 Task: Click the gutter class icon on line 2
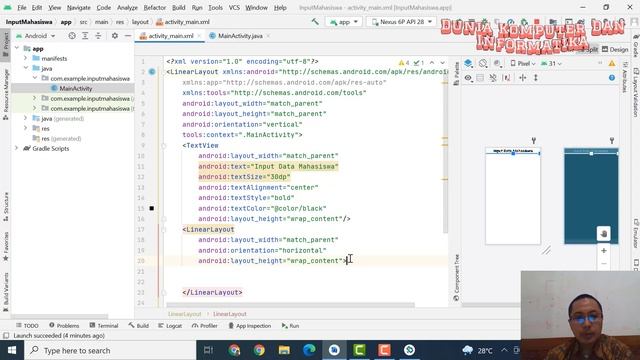pyautogui.click(x=152, y=72)
